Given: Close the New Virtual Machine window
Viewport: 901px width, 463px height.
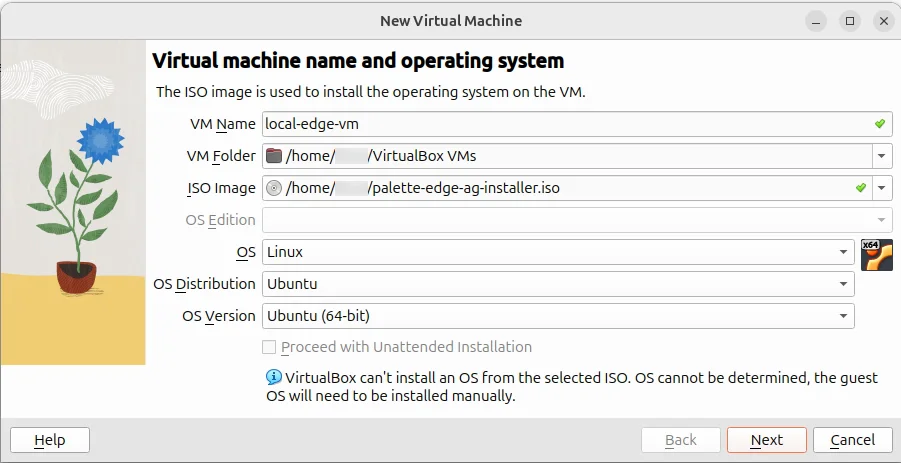Looking at the screenshot, I should [x=884, y=21].
